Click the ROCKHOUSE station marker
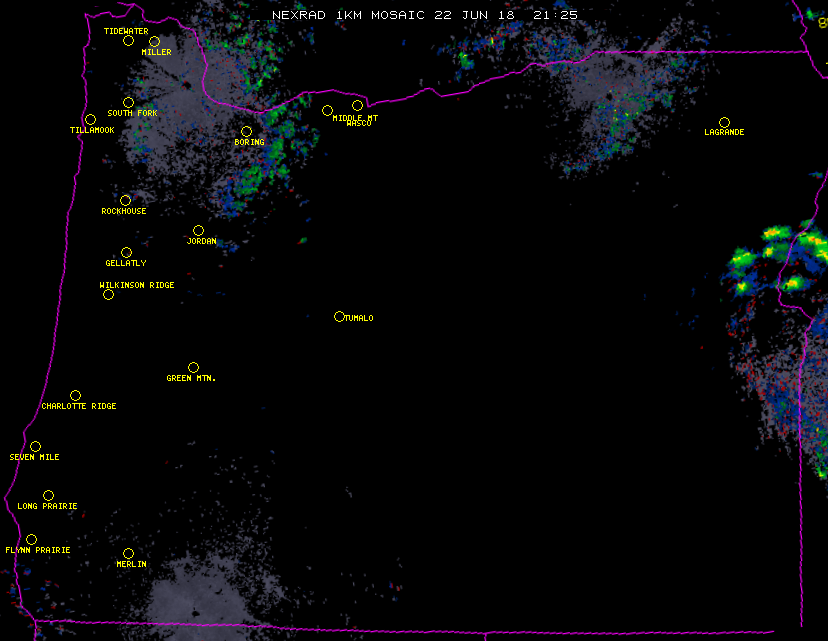The width and height of the screenshot is (828, 641). point(125,200)
